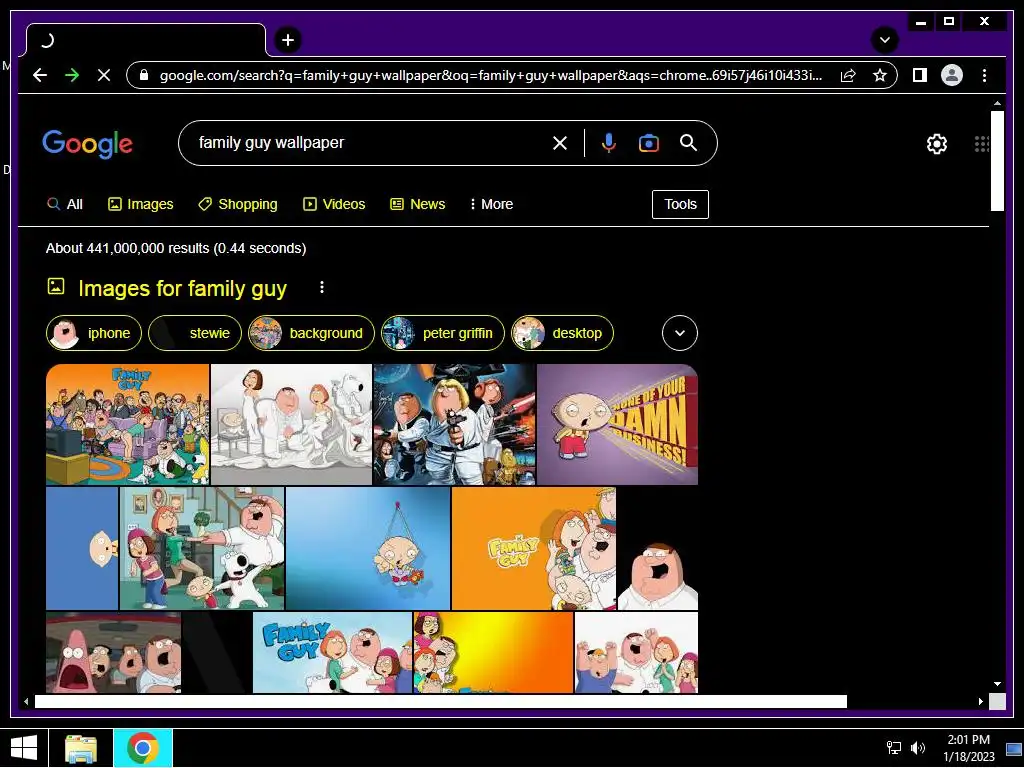Open Google quick settings gear
The image size is (1024, 768).
pos(936,144)
